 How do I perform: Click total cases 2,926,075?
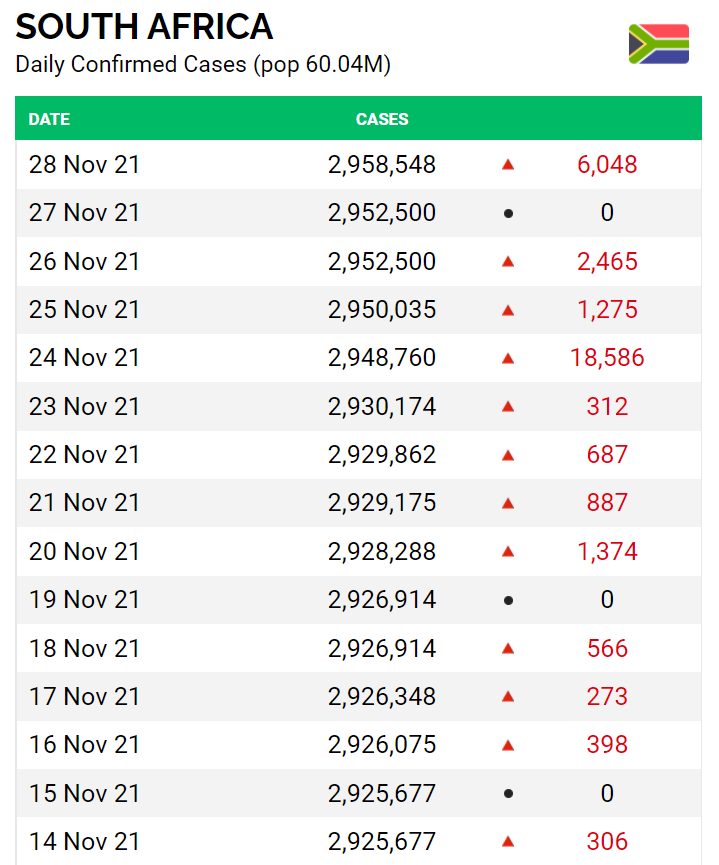tap(382, 745)
